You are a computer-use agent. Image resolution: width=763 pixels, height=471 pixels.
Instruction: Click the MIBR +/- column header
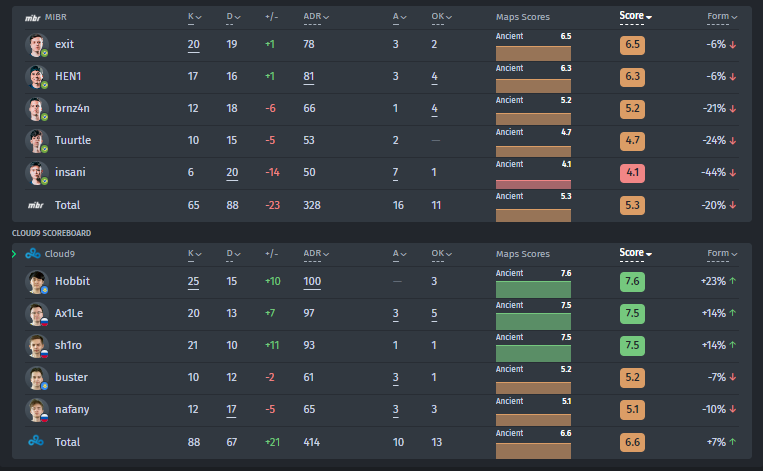(x=272, y=17)
